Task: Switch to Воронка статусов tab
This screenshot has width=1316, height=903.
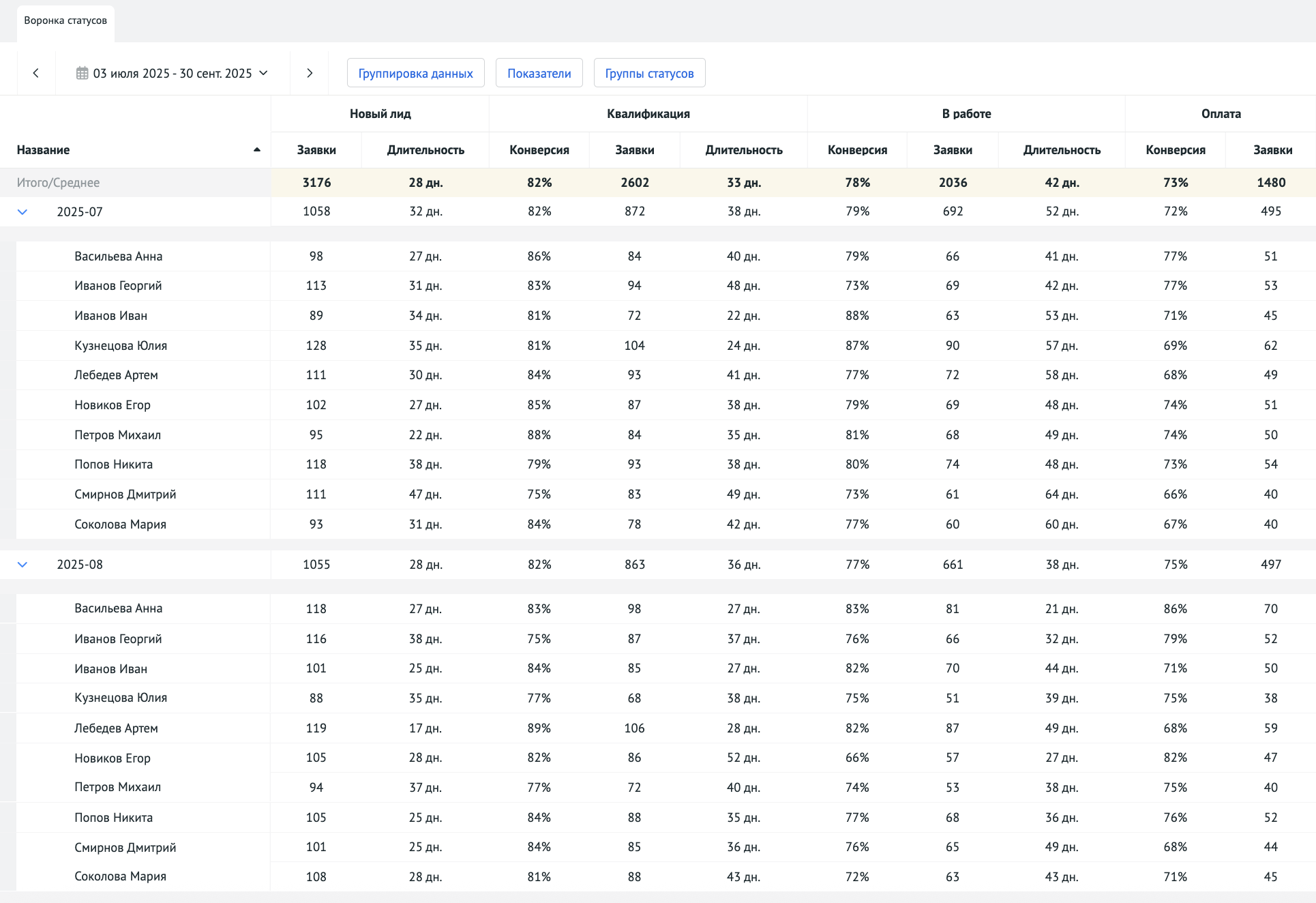Action: click(65, 20)
